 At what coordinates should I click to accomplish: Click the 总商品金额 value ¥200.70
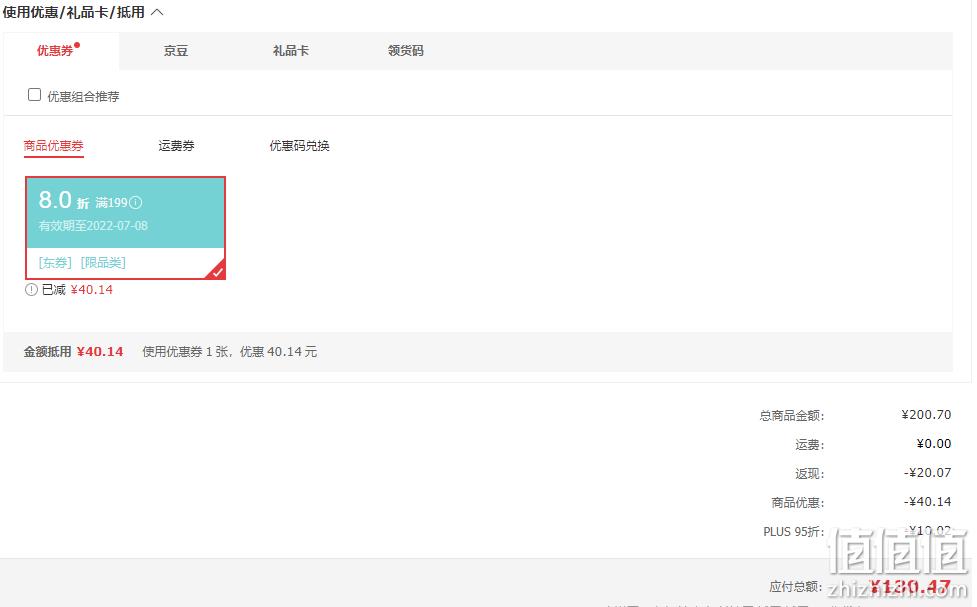click(x=926, y=414)
